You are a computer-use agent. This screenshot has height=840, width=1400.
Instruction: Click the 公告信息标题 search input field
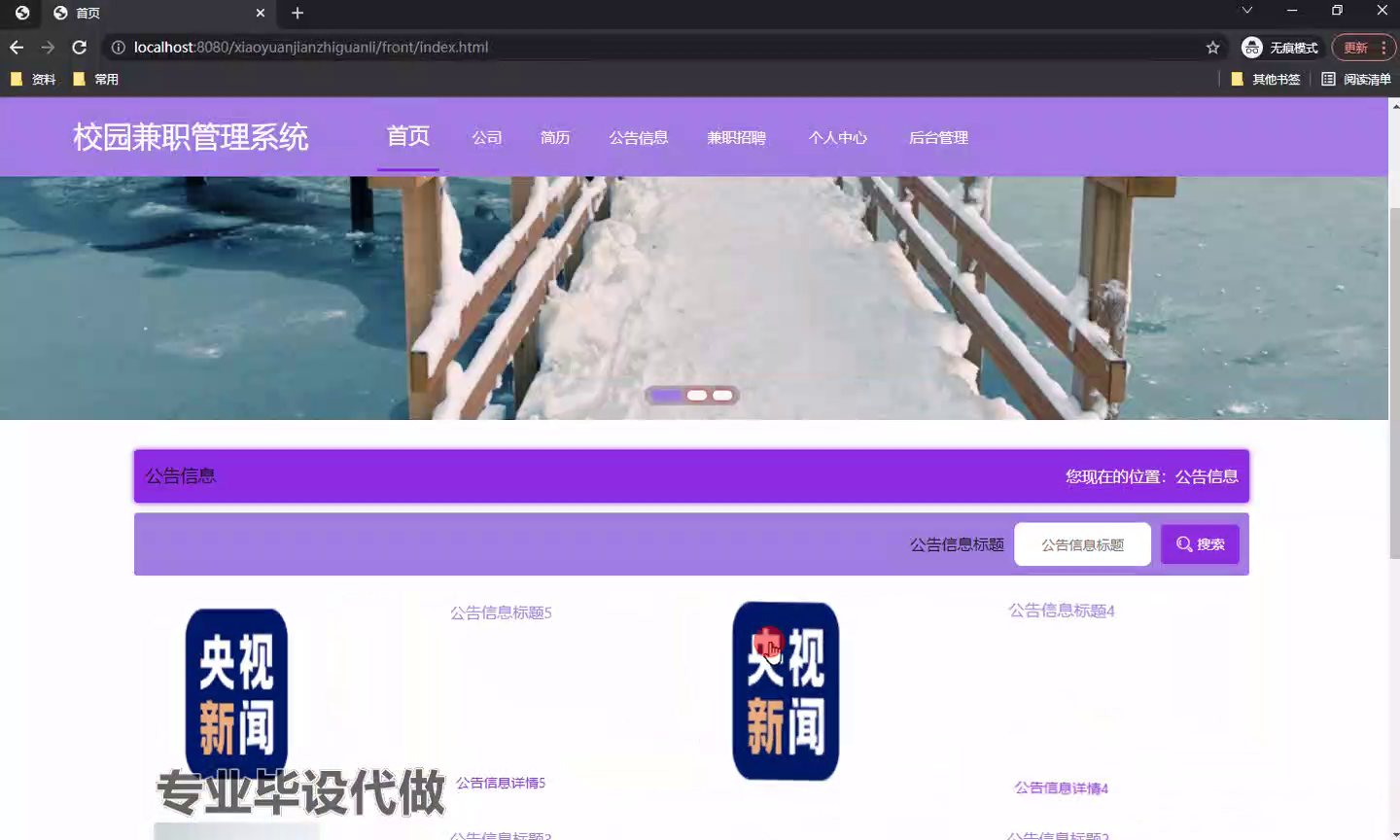coord(1082,544)
